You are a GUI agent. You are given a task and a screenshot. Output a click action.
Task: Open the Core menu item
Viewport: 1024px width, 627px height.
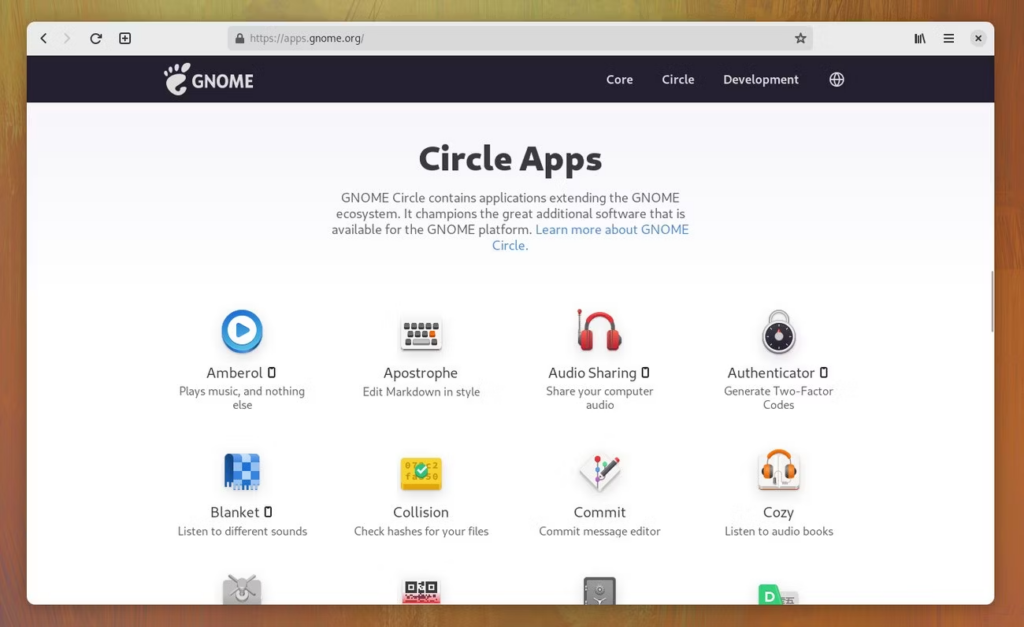(619, 80)
